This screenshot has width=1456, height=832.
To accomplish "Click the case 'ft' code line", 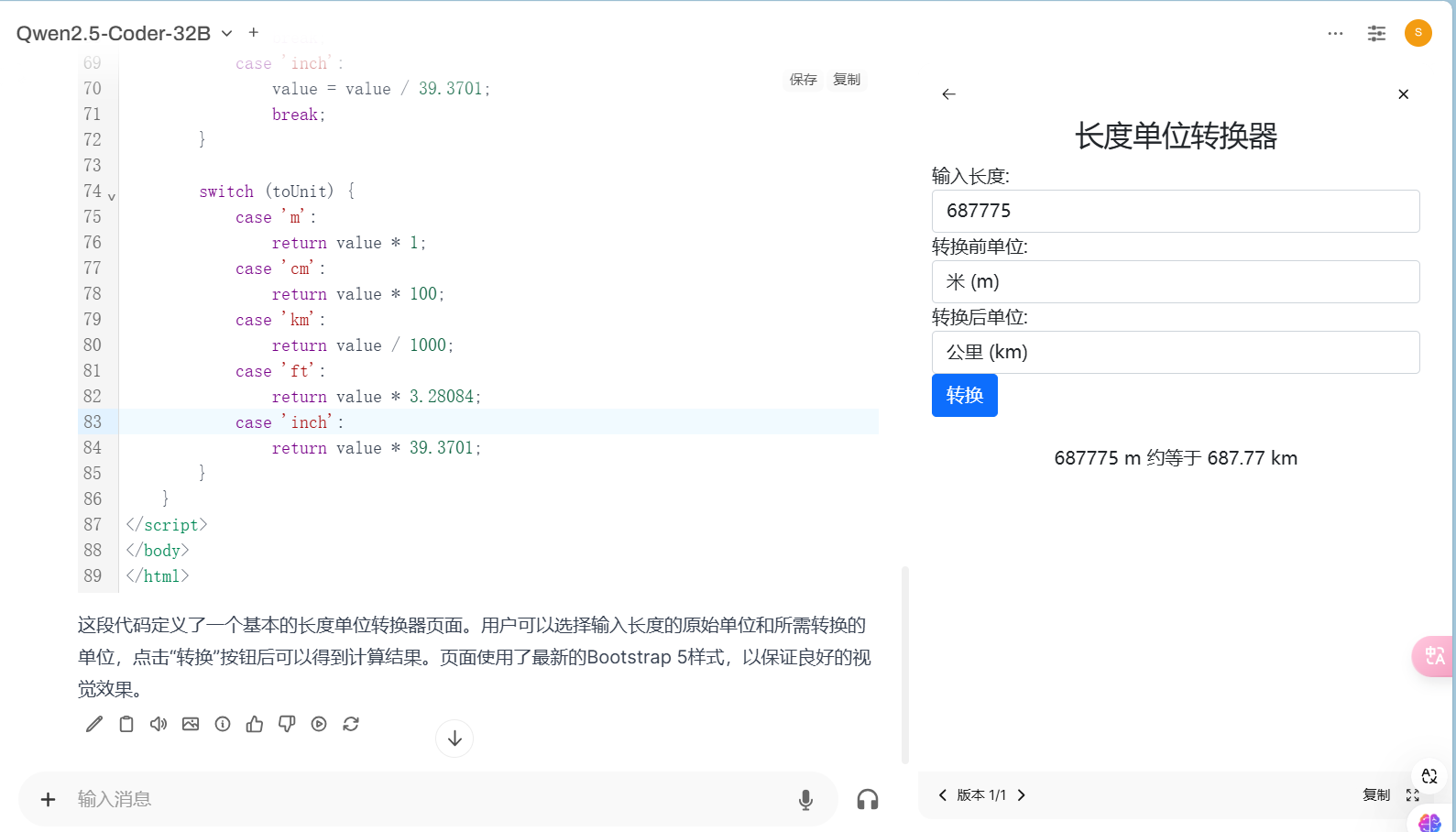I will [x=280, y=371].
